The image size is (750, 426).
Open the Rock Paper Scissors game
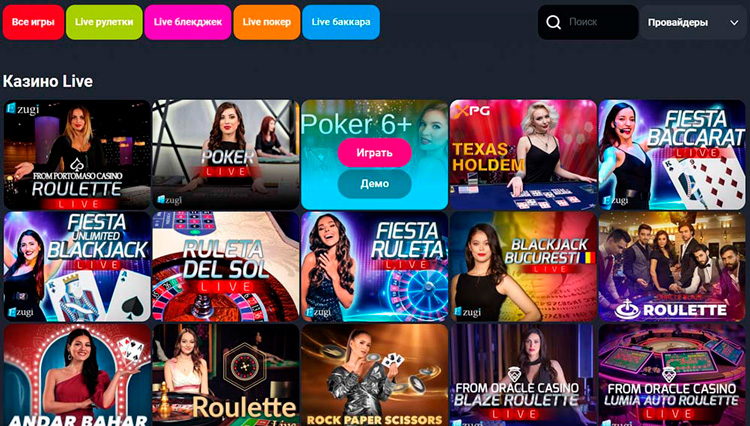tap(375, 375)
